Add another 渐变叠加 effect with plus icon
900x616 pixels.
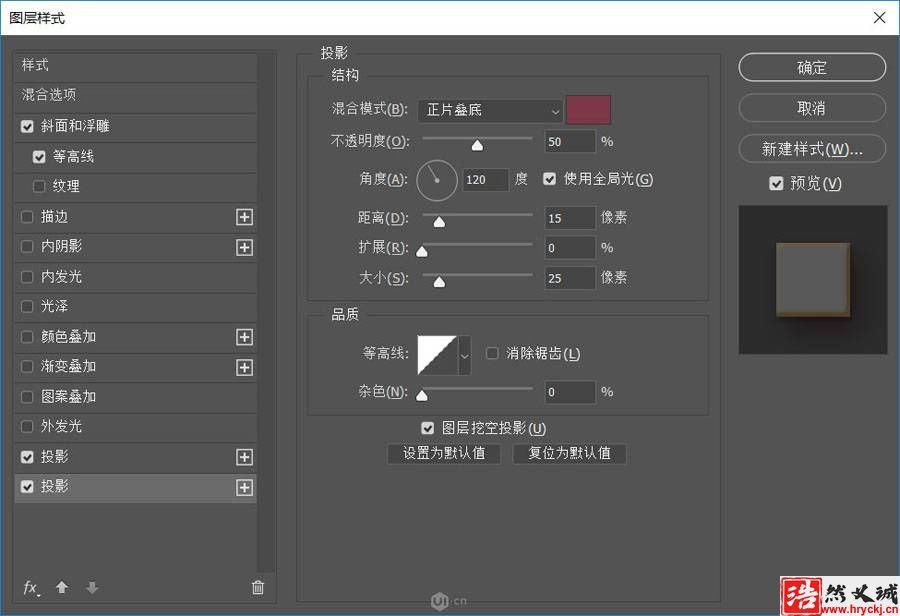click(245, 367)
